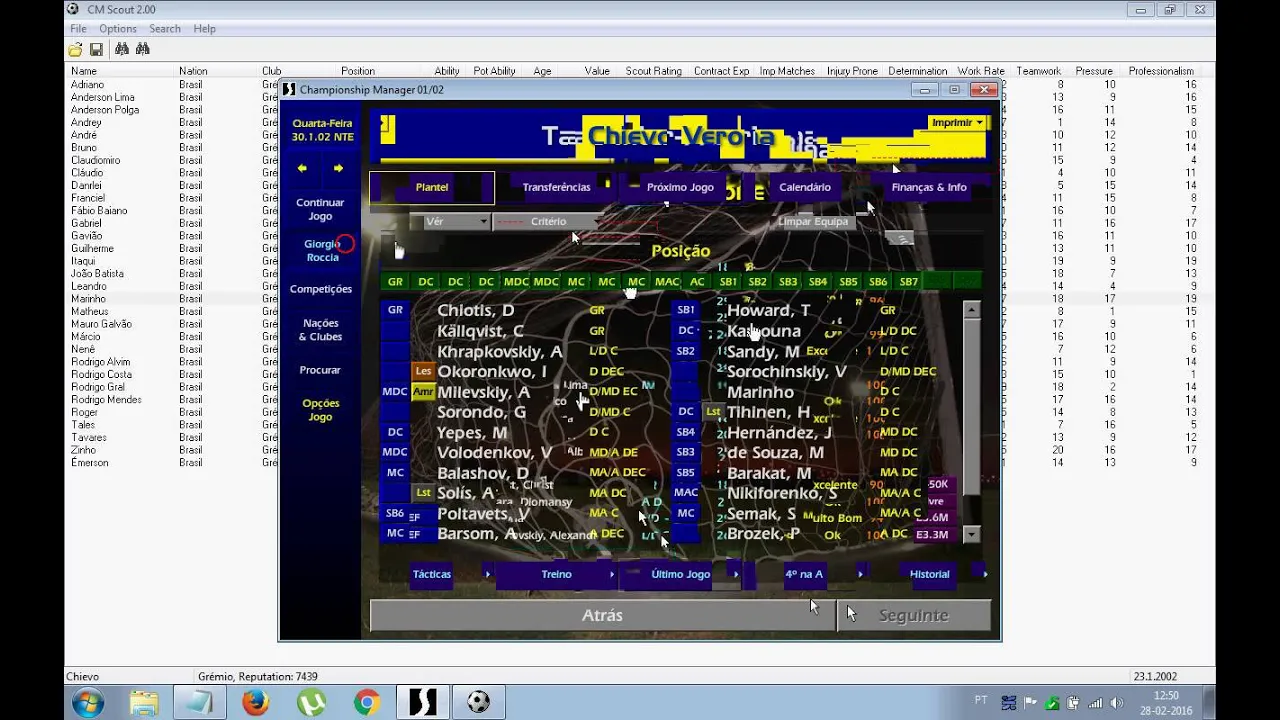
Task: Switch to Championship Manager taskbar icon
Action: coord(423,702)
